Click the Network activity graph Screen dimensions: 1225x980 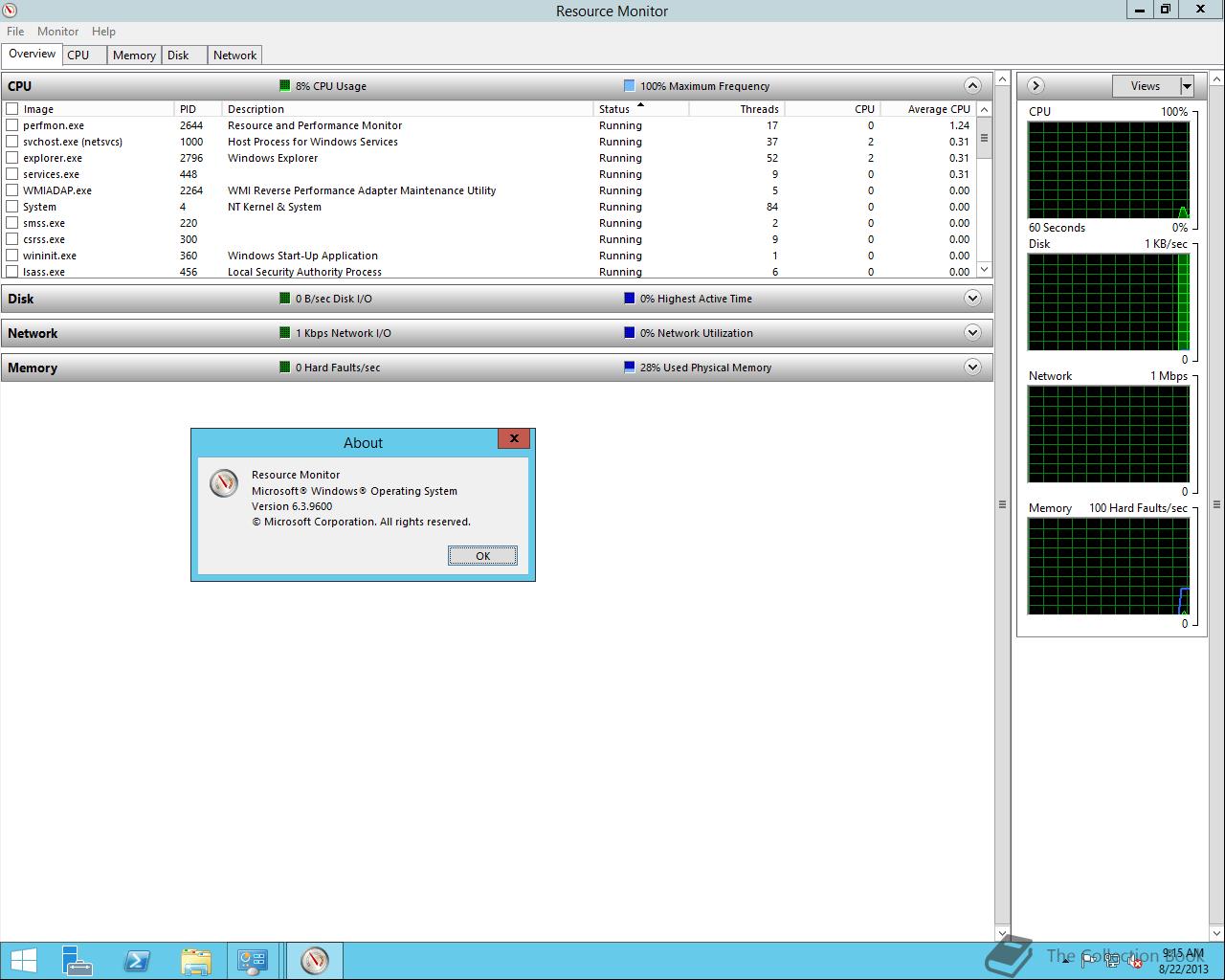pos(1108,434)
